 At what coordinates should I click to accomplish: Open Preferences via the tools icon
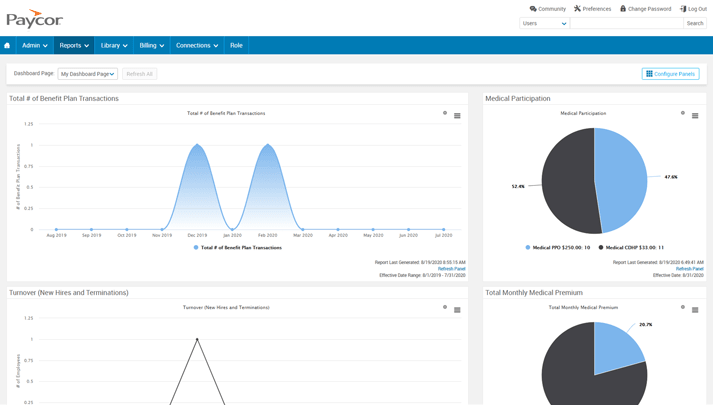click(577, 9)
